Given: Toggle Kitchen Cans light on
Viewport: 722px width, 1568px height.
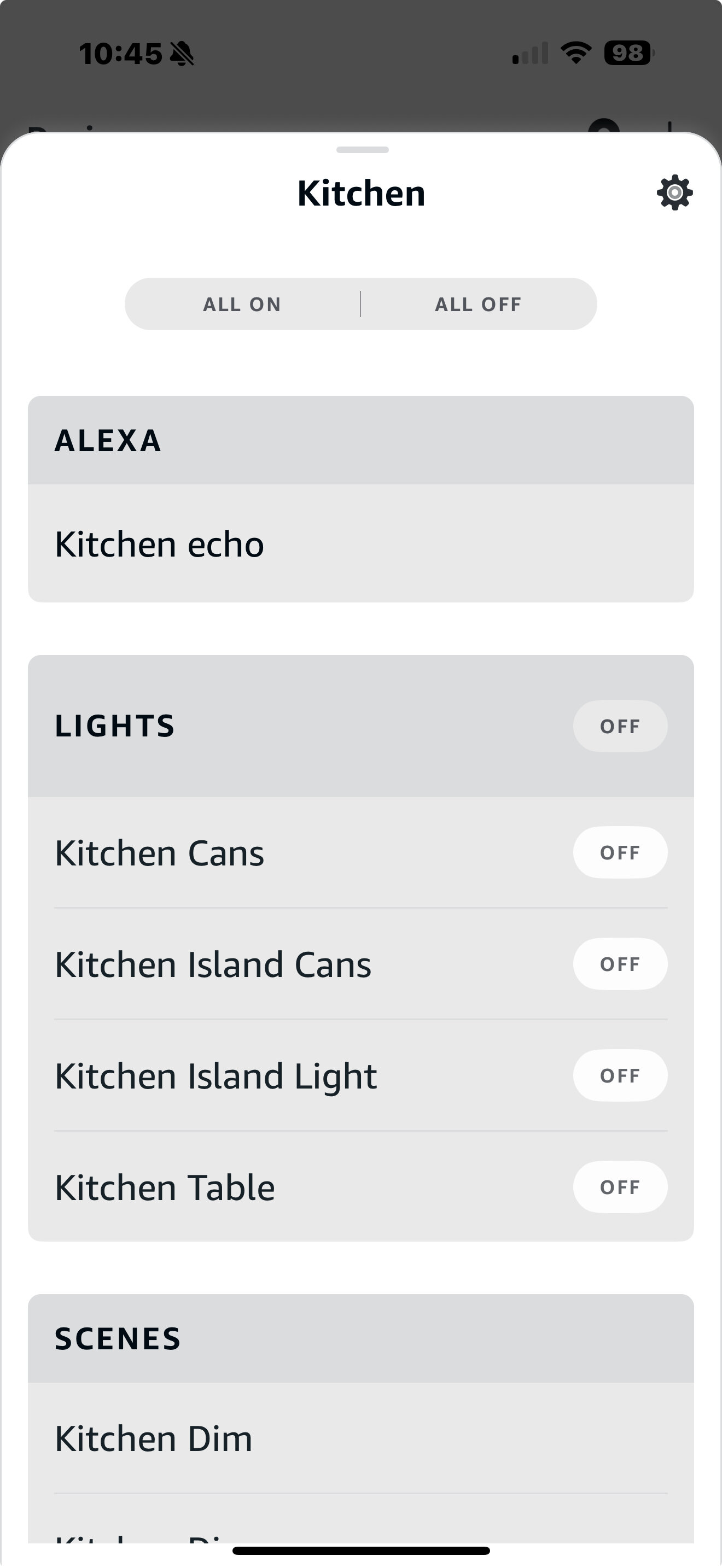Looking at the screenshot, I should [620, 852].
